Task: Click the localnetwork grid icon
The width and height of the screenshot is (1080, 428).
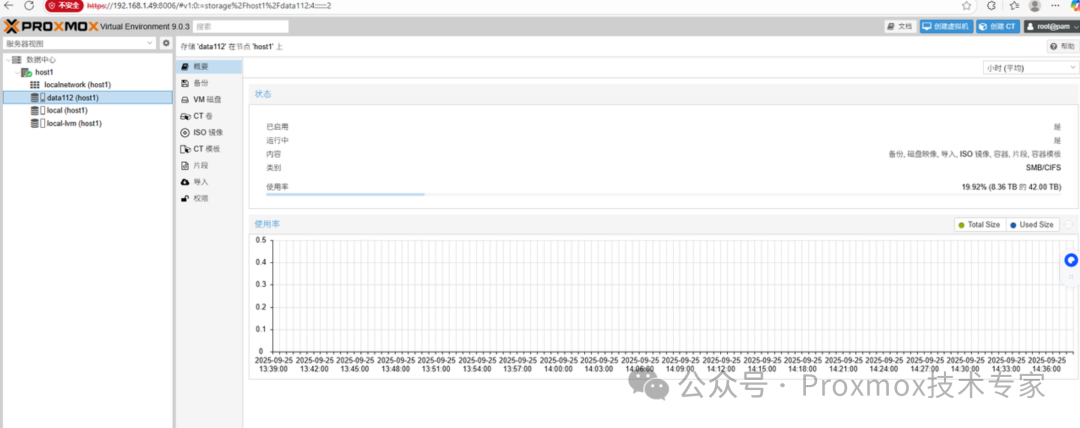Action: [x=35, y=85]
